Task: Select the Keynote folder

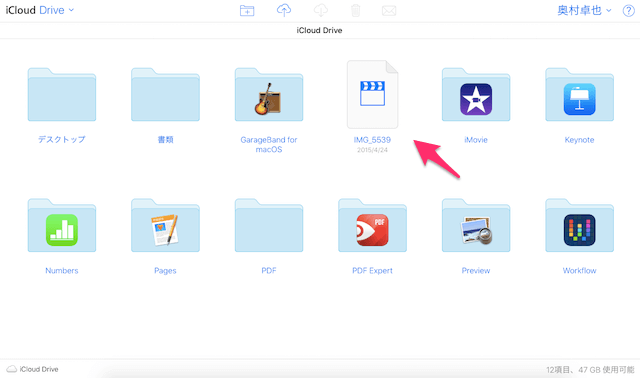Action: tap(580, 94)
